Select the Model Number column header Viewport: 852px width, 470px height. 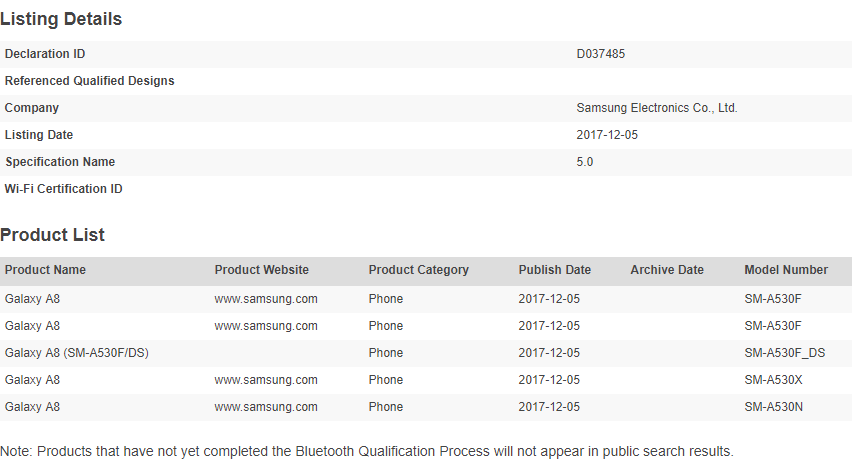tap(786, 270)
